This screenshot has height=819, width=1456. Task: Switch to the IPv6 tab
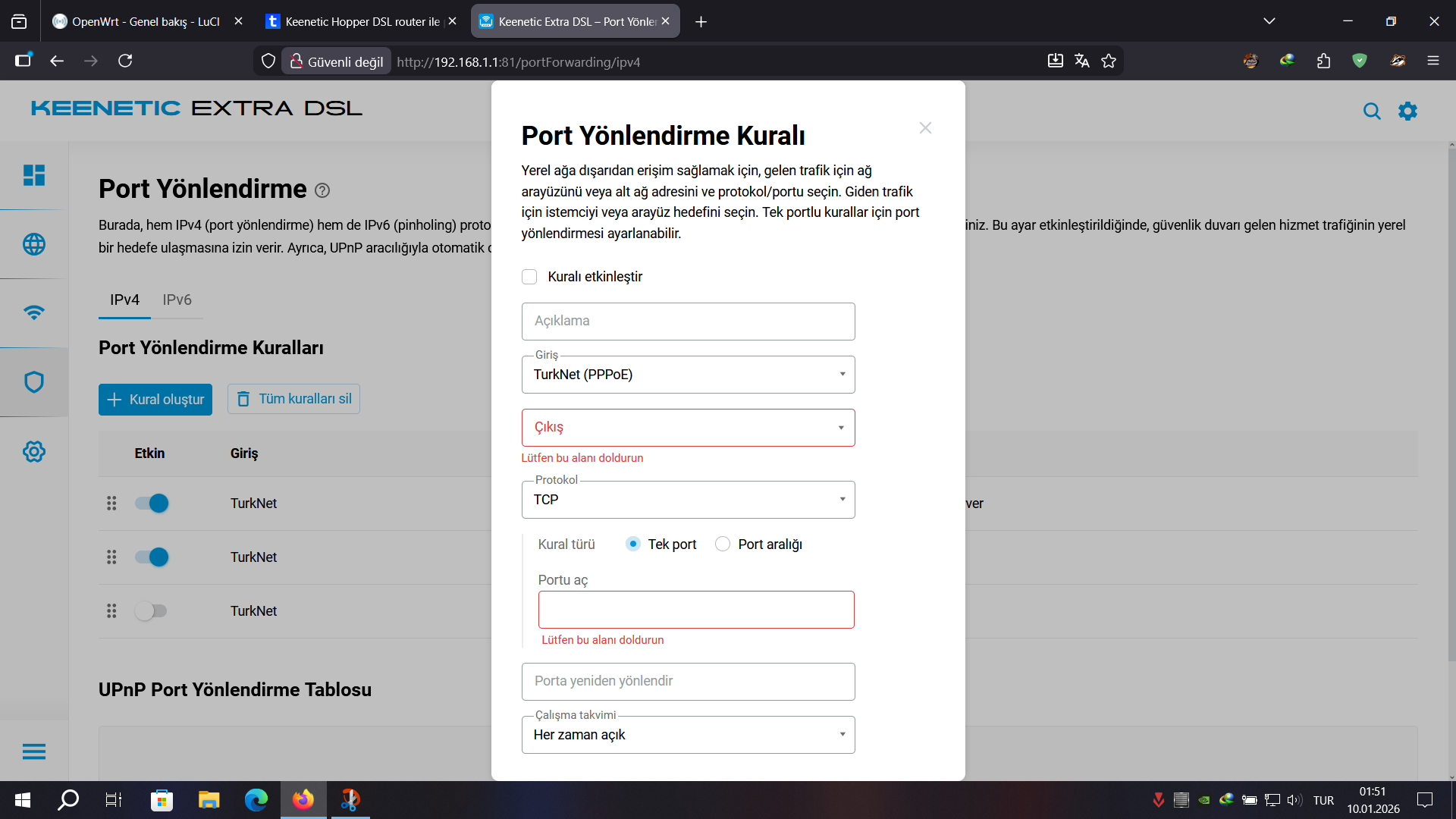[177, 300]
